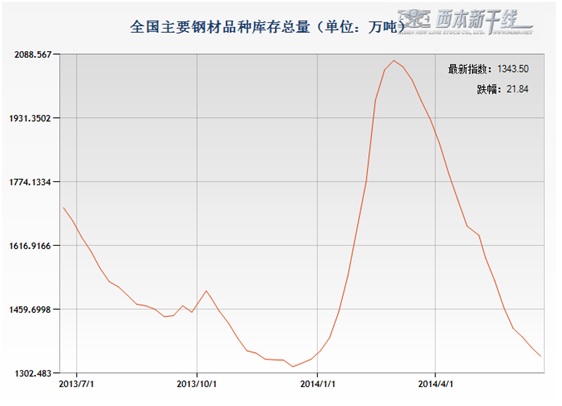The width and height of the screenshot is (562, 406).
Task: Select the 2013/10/1 x-axis date label
Action: 196,384
